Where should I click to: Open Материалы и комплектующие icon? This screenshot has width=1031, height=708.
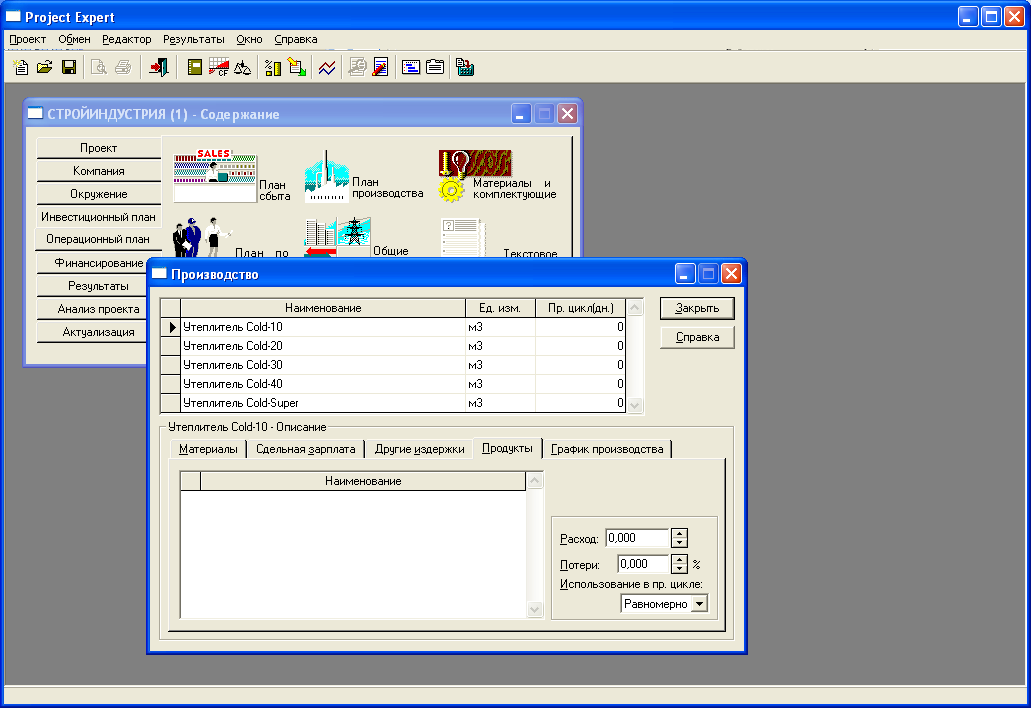click(x=475, y=175)
